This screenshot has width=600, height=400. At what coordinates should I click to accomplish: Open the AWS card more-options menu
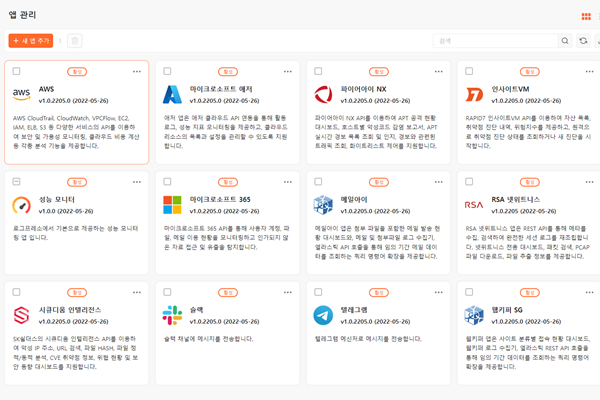(x=137, y=72)
